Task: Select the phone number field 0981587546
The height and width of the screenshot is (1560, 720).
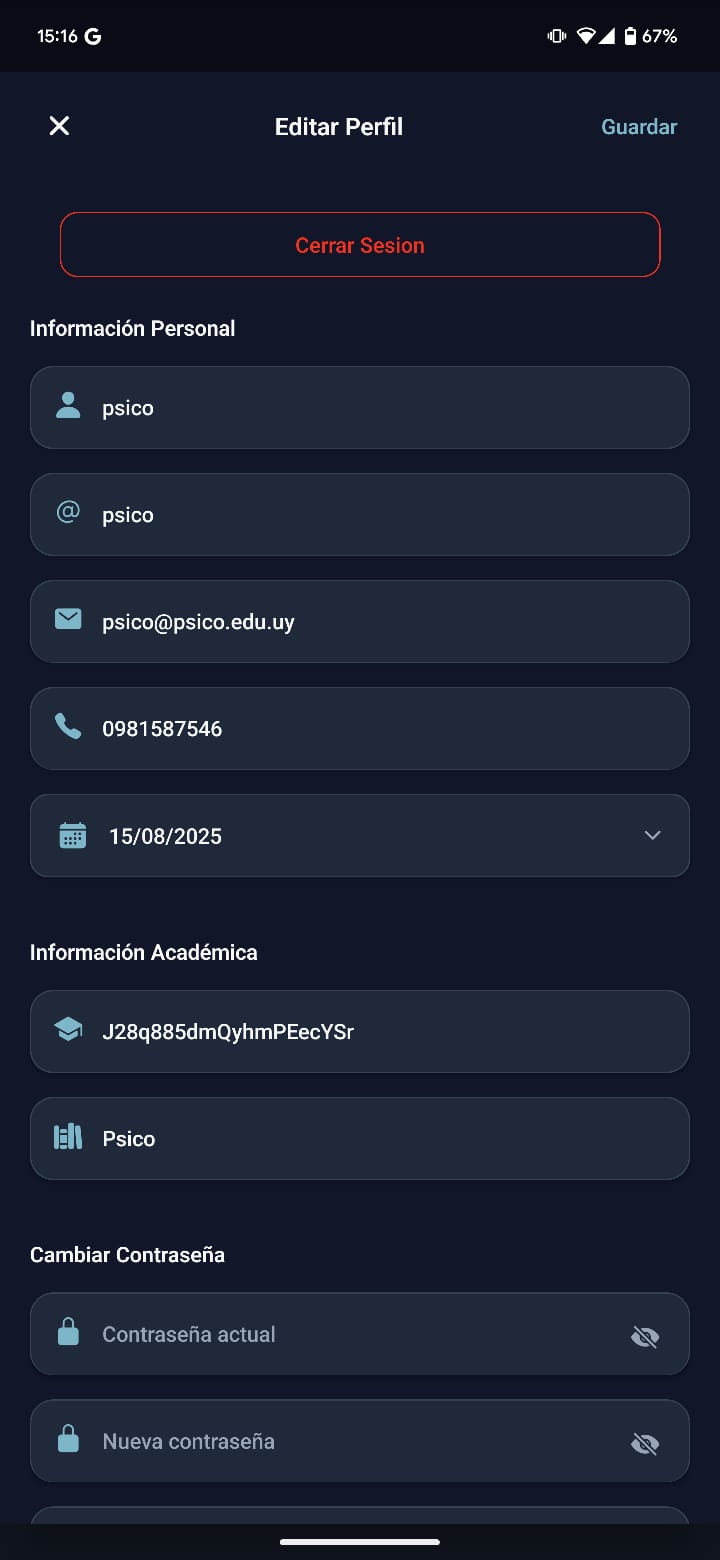Action: tap(380, 729)
